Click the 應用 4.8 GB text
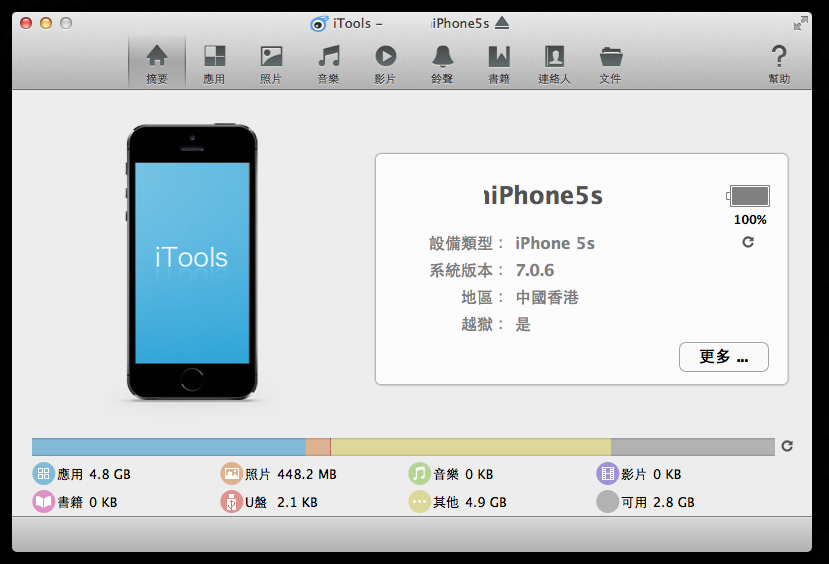The image size is (829, 564). (94, 474)
